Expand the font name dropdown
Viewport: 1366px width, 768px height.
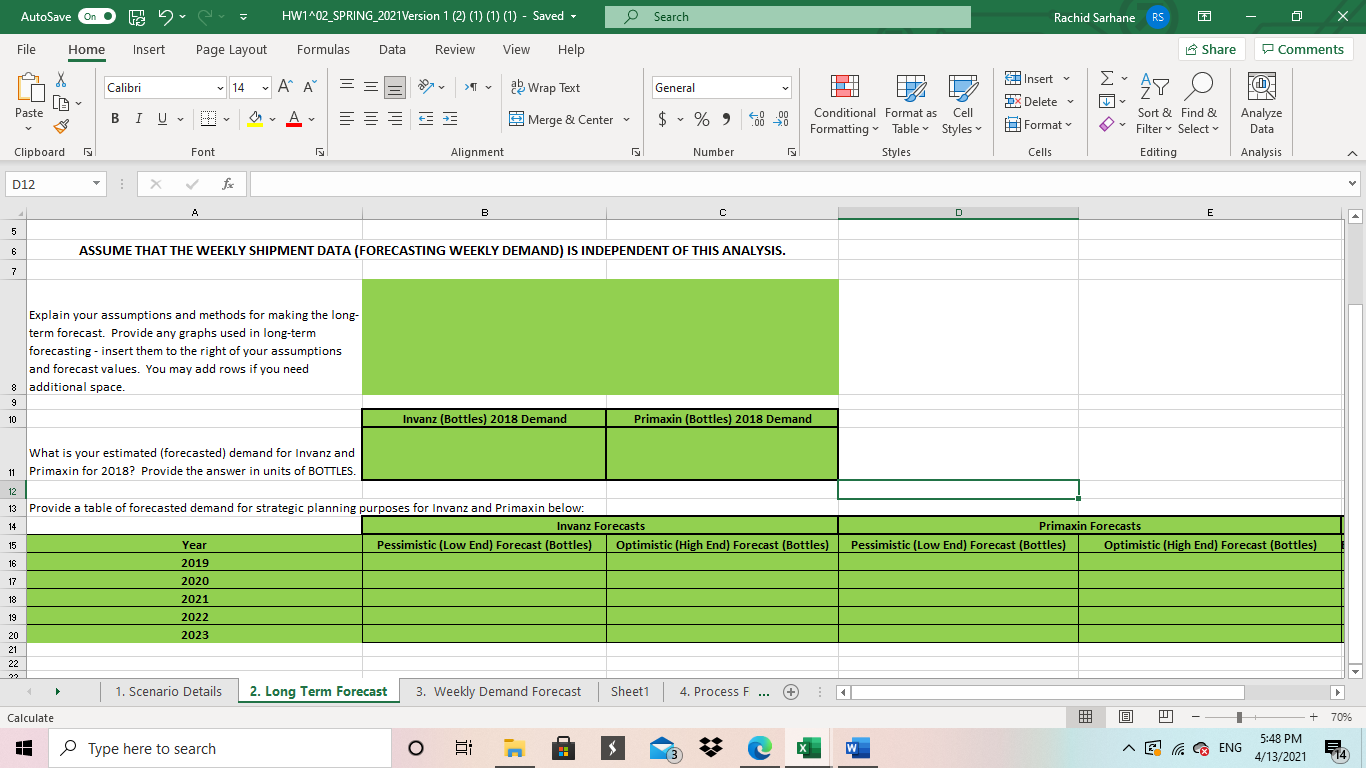(x=219, y=88)
